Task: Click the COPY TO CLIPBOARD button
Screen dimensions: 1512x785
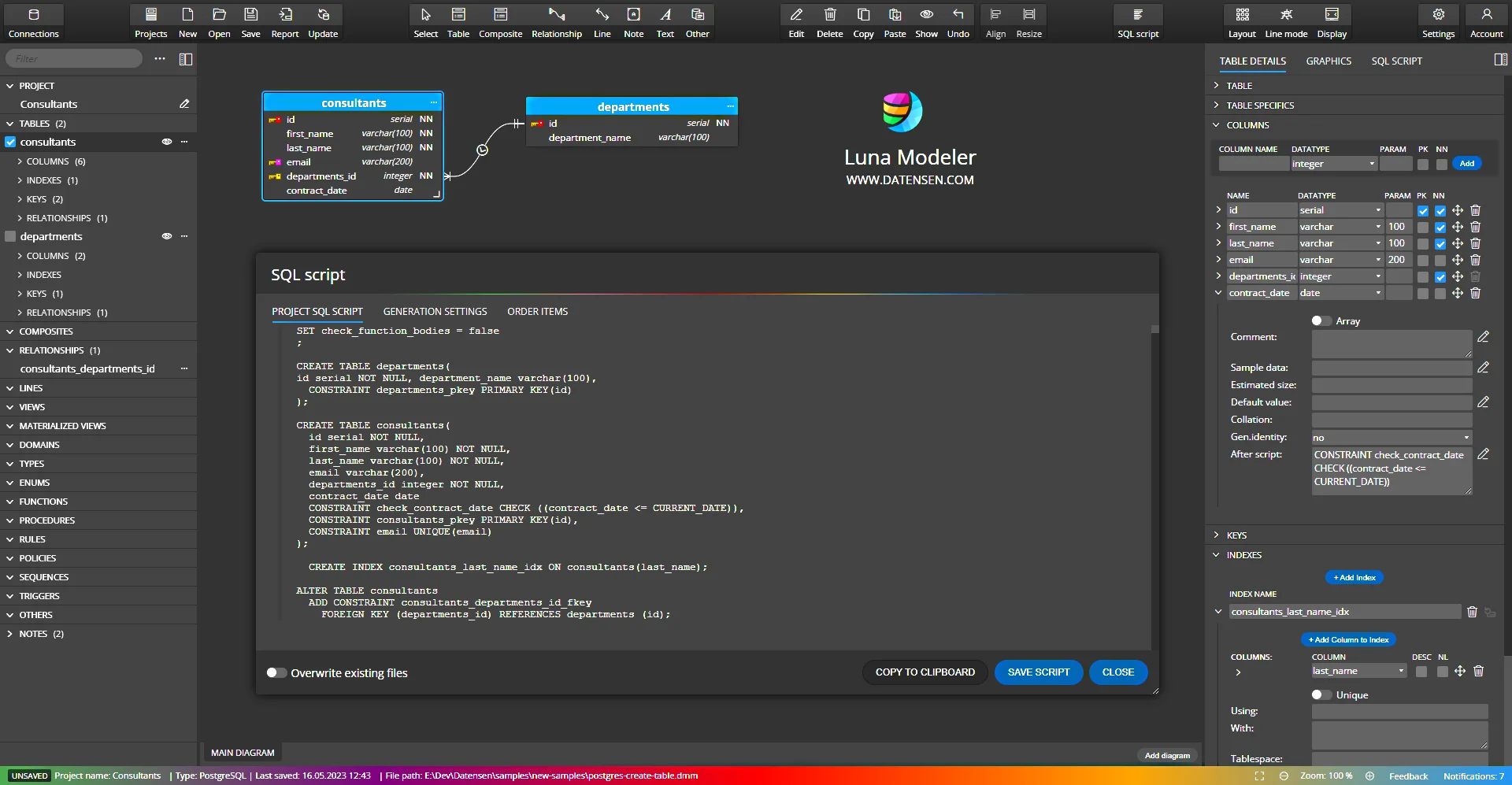Action: 925,672
